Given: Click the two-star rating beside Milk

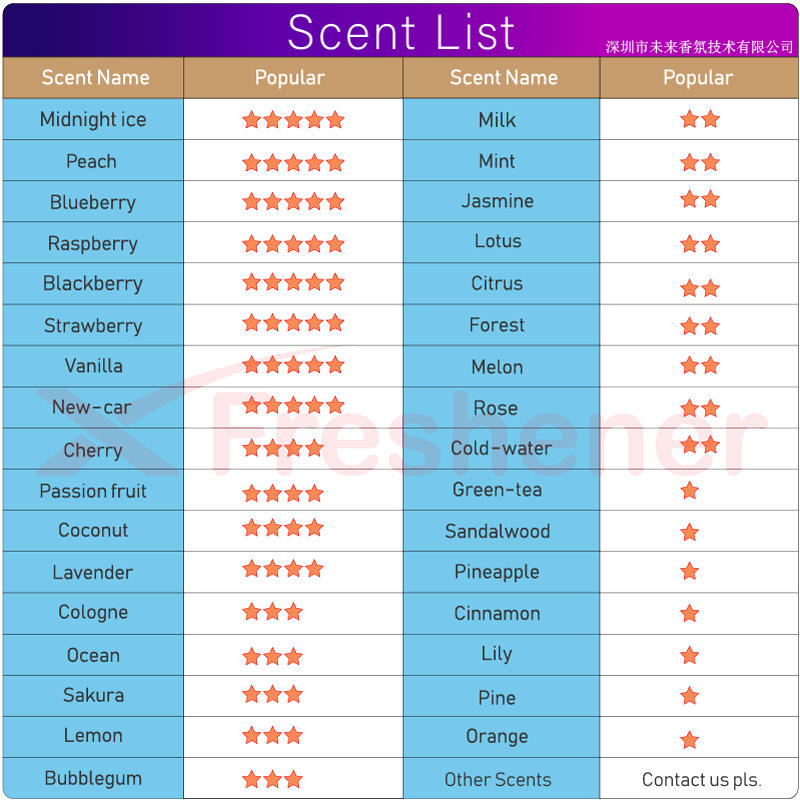Looking at the screenshot, I should click(x=700, y=119).
